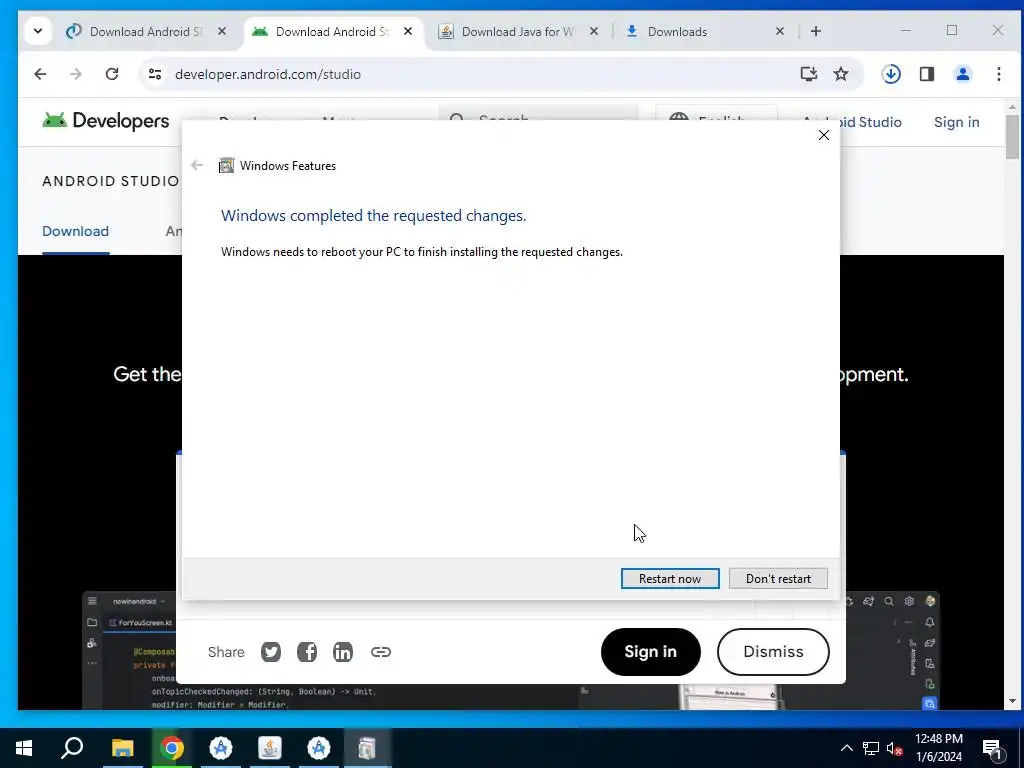Open Chrome three-dot menu
The width and height of the screenshot is (1024, 768).
999,74
